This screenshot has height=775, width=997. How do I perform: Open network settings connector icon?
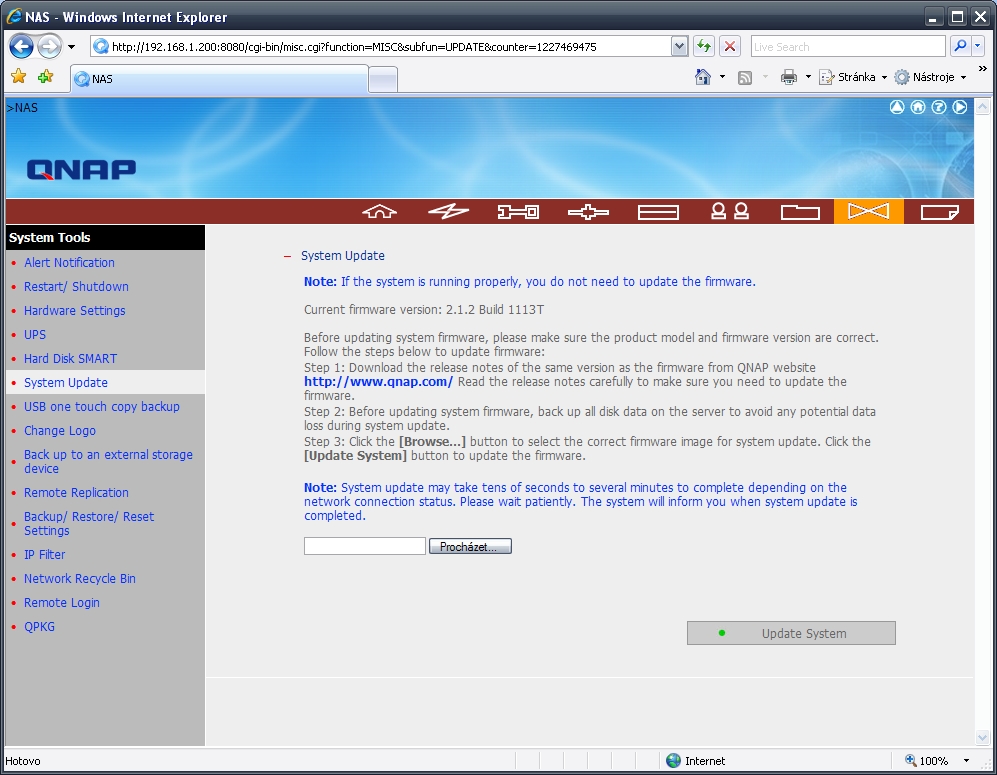pos(588,212)
